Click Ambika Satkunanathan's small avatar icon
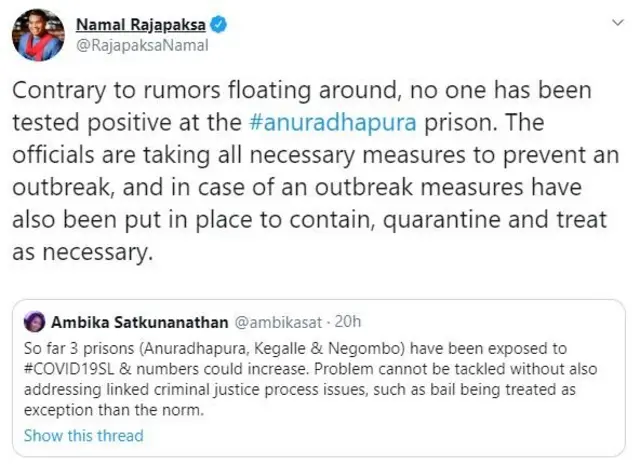 pos(35,324)
